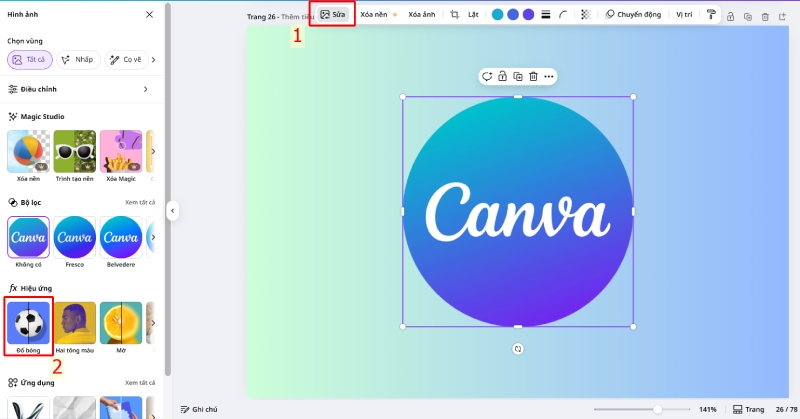Select the Tất cả selection mode
The image size is (800, 419).
tap(30, 60)
